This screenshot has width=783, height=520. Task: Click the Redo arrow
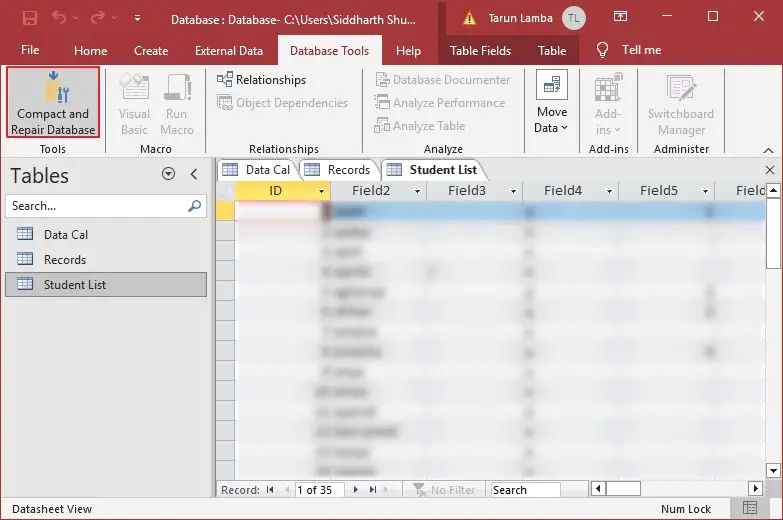click(x=98, y=18)
